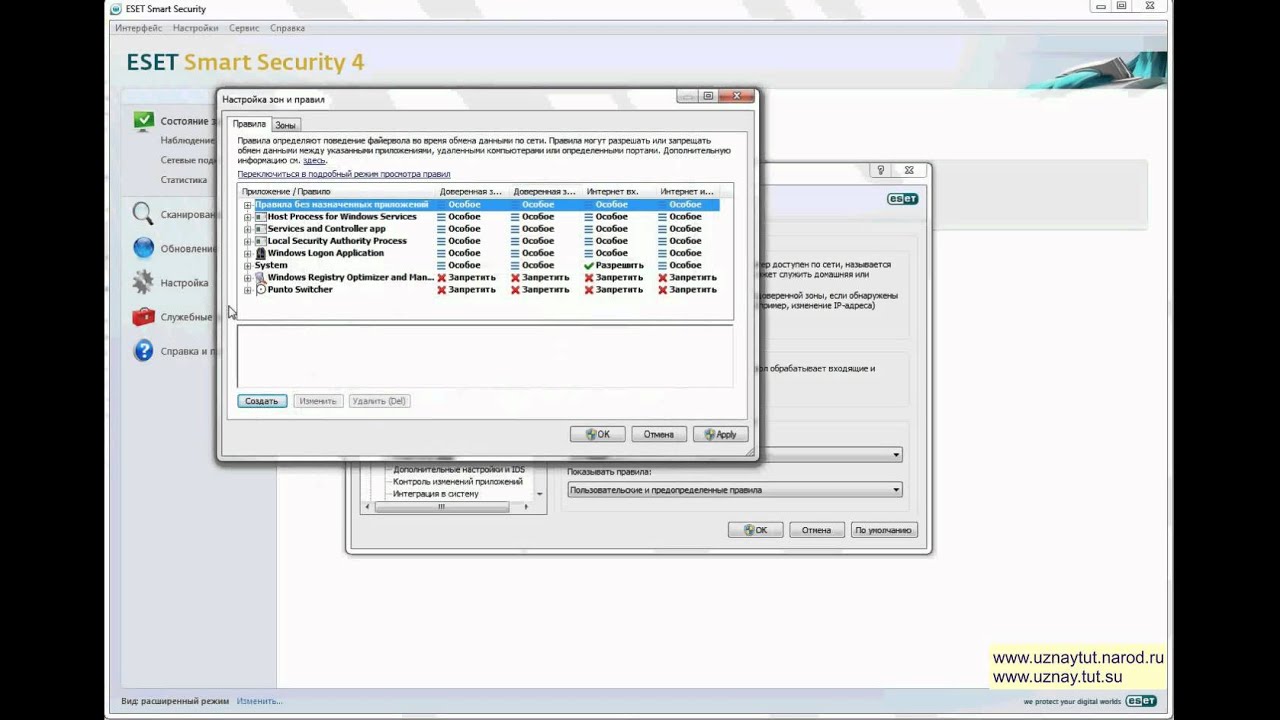Expand the Windows Registry Optimizer node

coord(247,277)
